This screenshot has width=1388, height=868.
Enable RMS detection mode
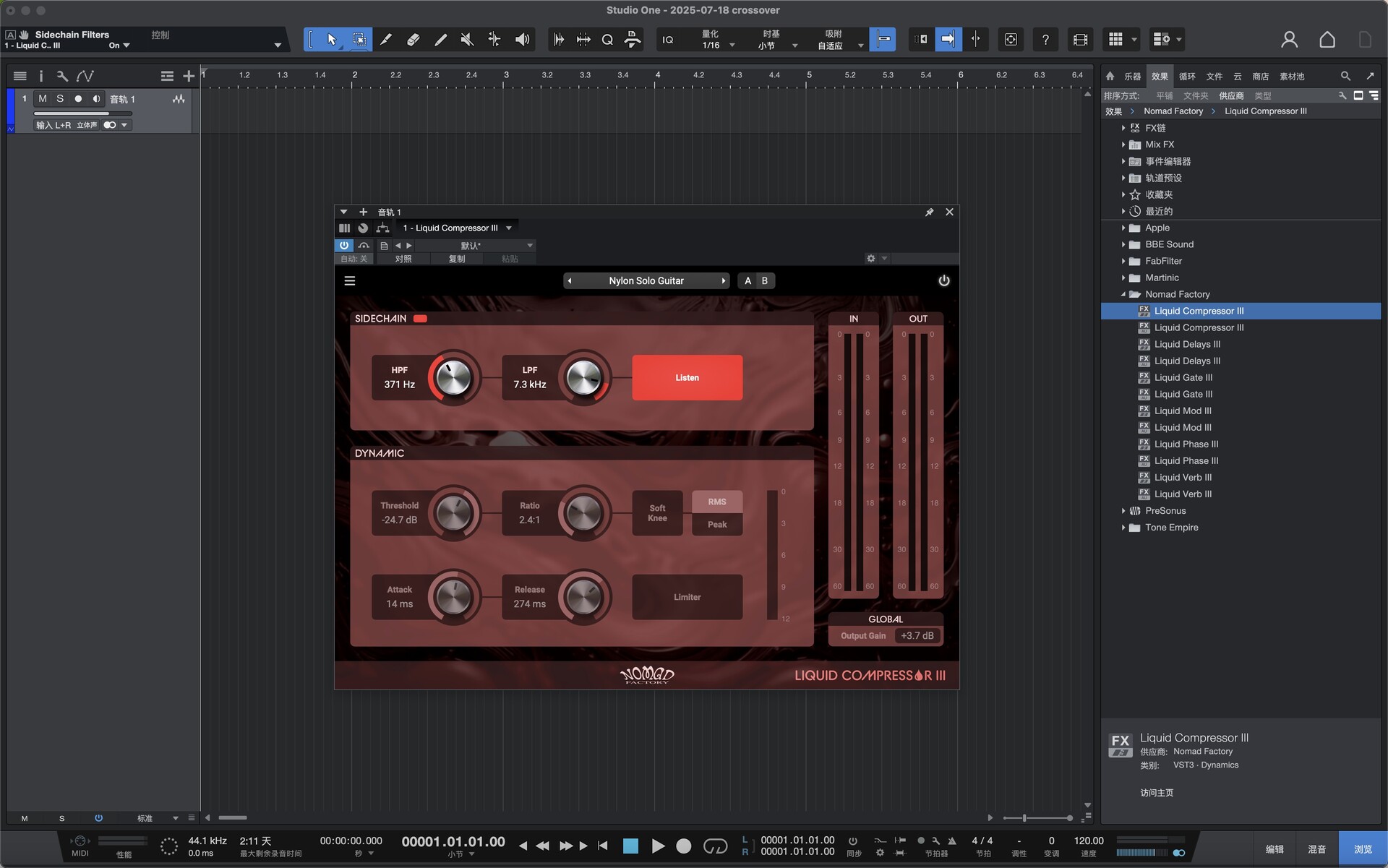pos(717,502)
